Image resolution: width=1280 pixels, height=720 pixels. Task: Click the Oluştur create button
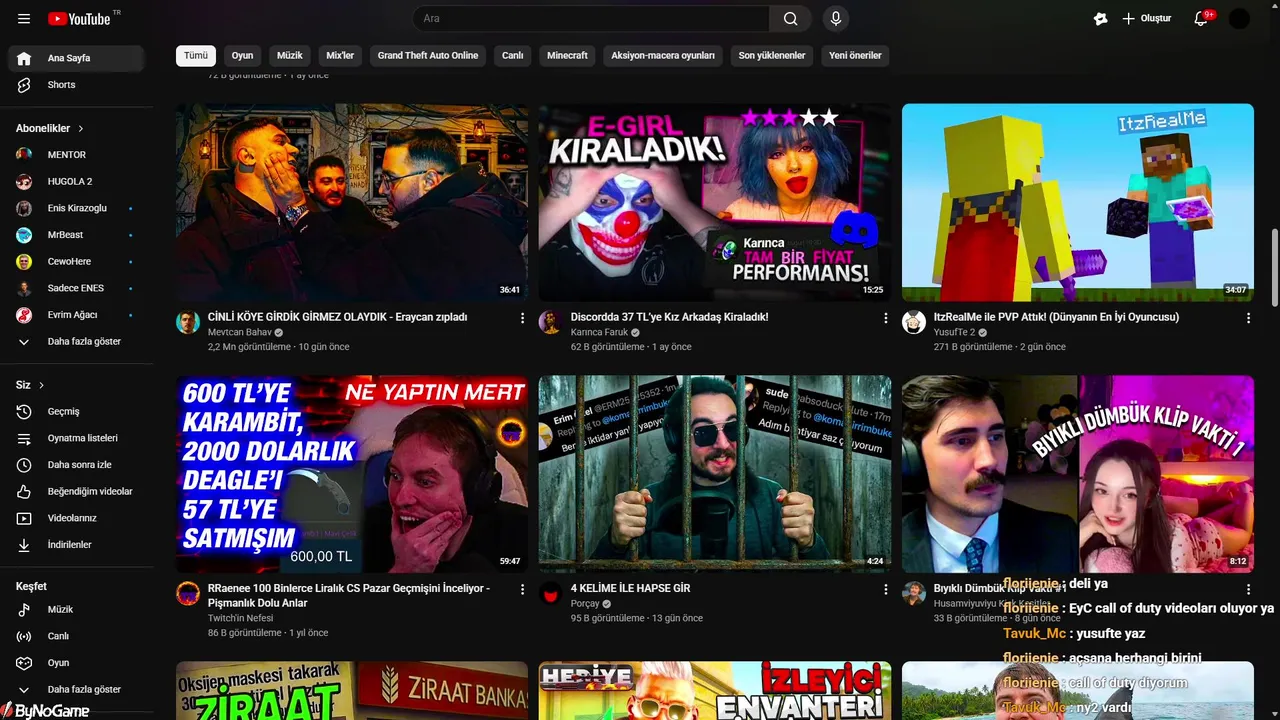pyautogui.click(x=1146, y=18)
